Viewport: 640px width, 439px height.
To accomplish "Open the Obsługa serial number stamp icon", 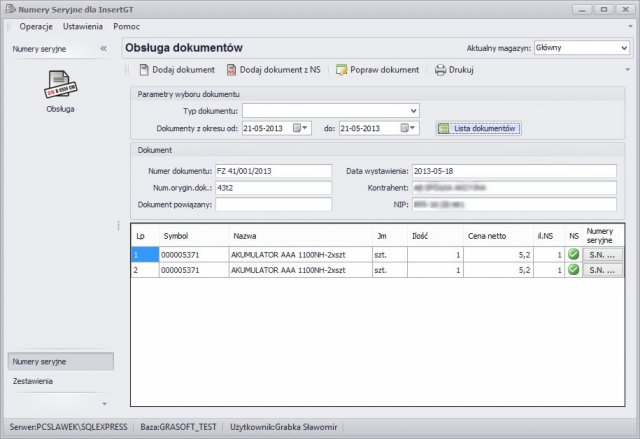I will point(60,84).
